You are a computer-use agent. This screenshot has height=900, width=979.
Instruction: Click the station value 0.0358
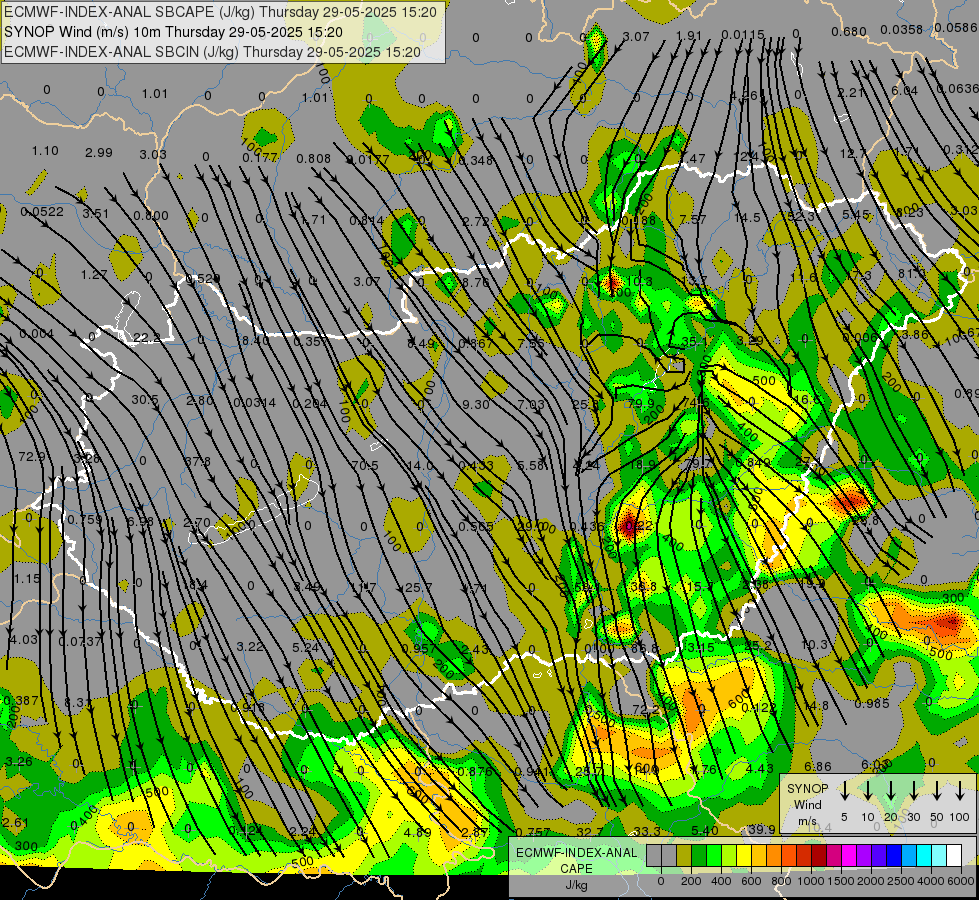(902, 29)
